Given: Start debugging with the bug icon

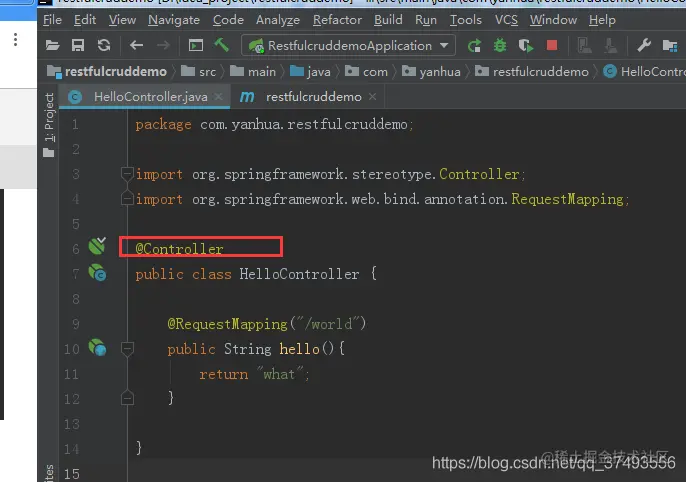Looking at the screenshot, I should click(500, 45).
